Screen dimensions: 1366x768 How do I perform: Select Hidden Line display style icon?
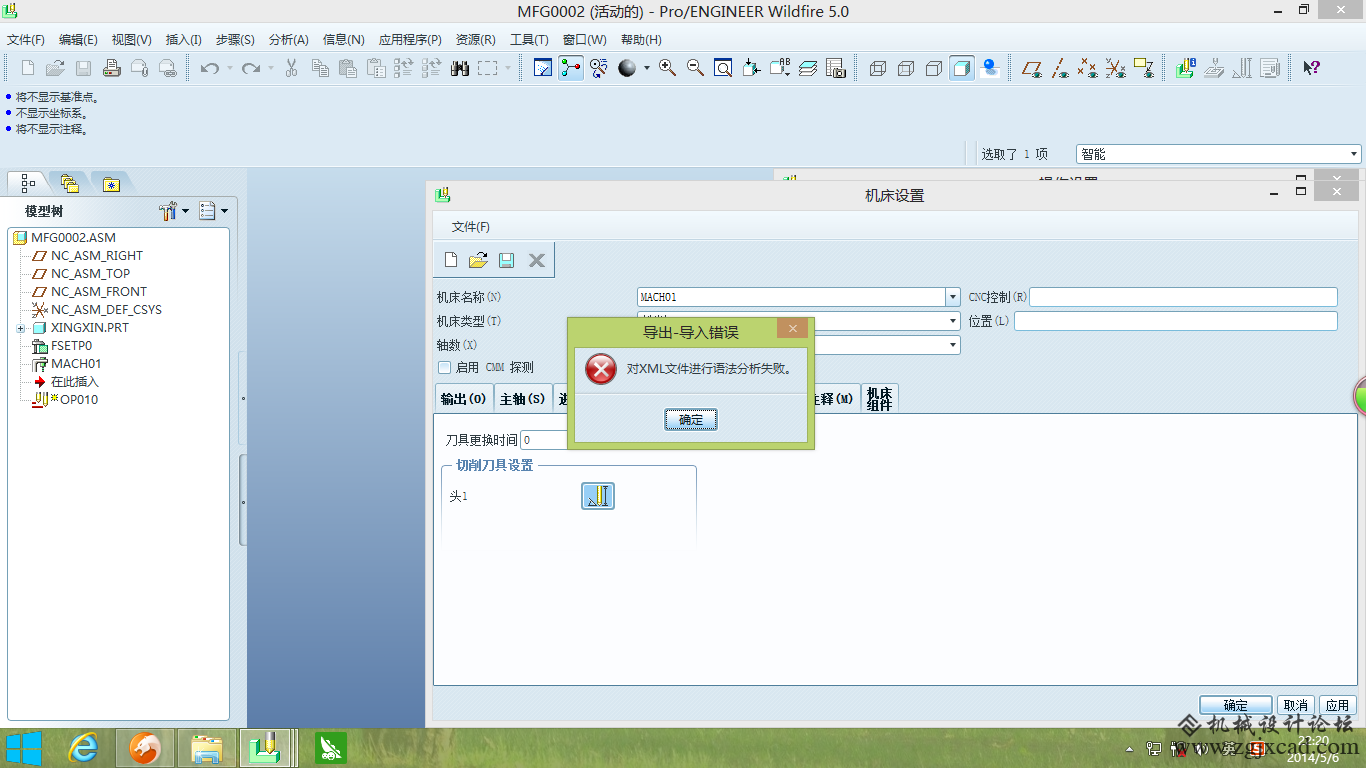pos(906,68)
